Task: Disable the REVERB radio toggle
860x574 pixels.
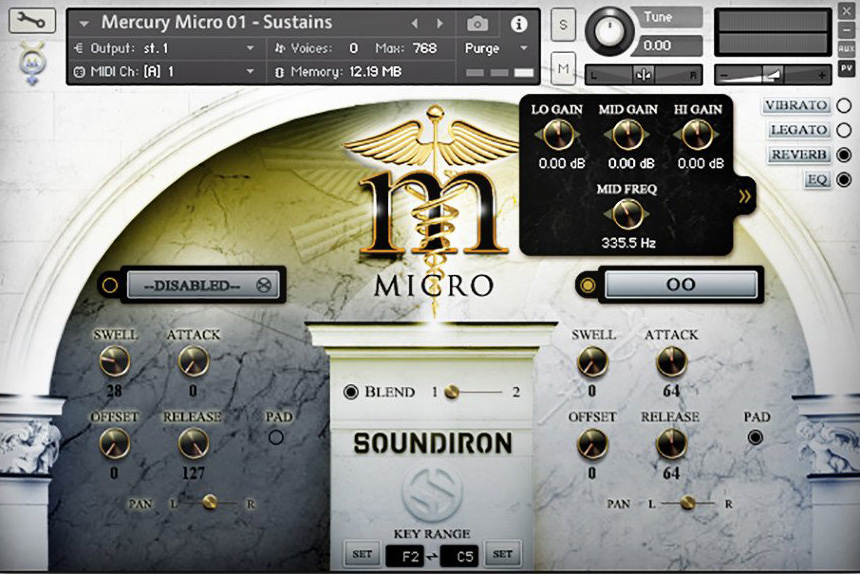Action: (844, 155)
